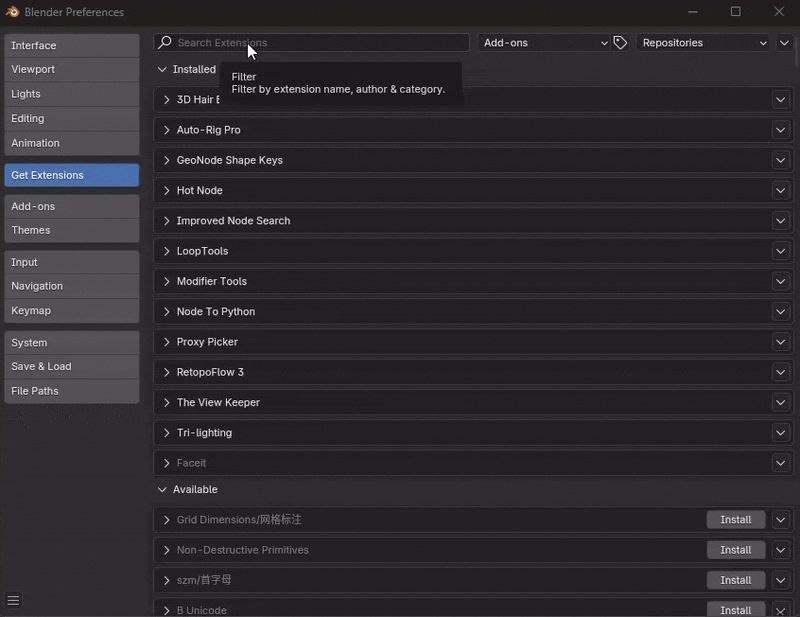This screenshot has height=617, width=800.
Task: Expand the Tri-lighting row
Action: [166, 432]
